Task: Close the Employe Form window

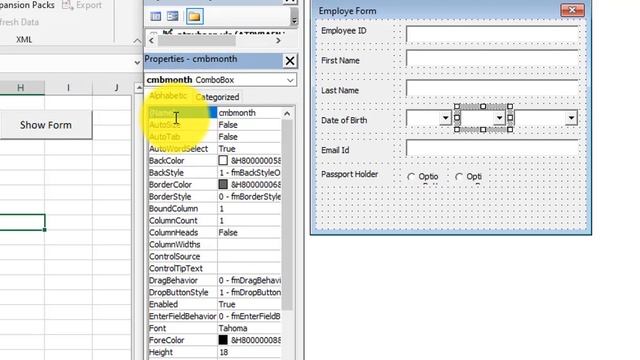Action: pyautogui.click(x=572, y=10)
